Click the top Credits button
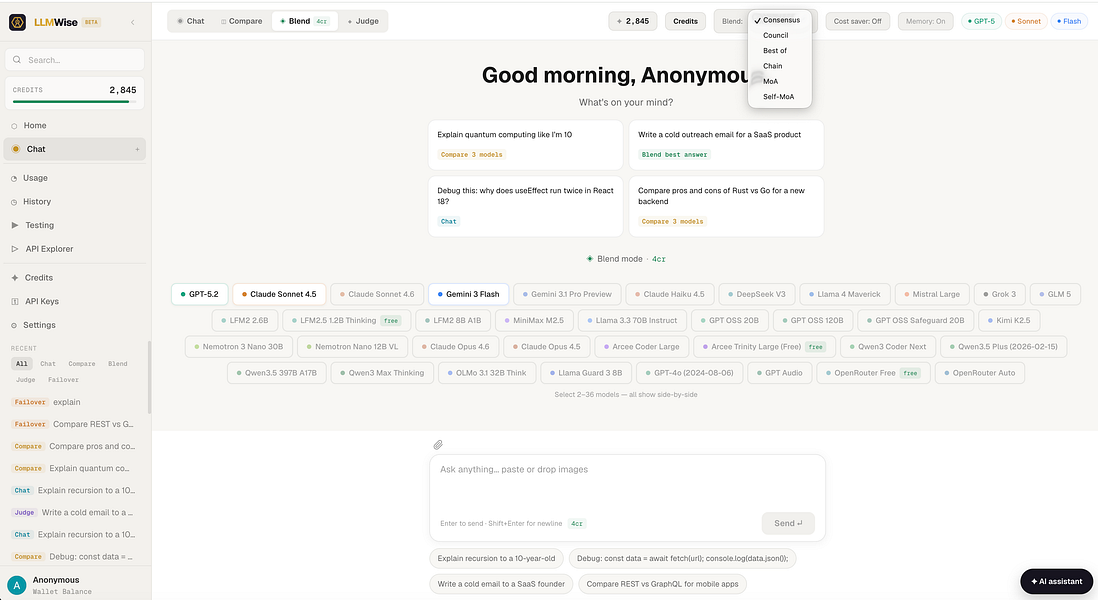 coord(685,21)
